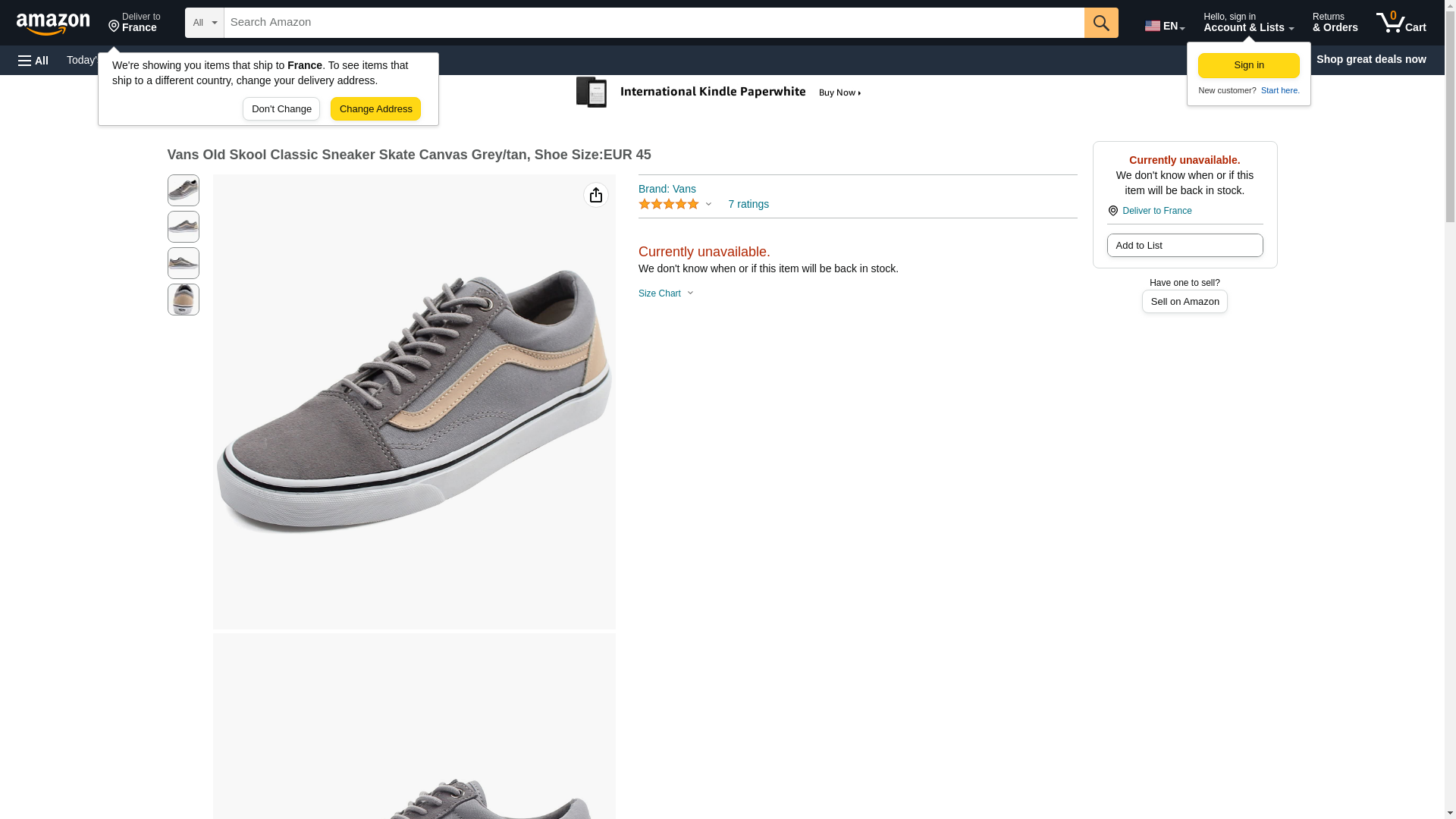Open the shopping cart
The width and height of the screenshot is (1456, 819).
click(x=1401, y=23)
